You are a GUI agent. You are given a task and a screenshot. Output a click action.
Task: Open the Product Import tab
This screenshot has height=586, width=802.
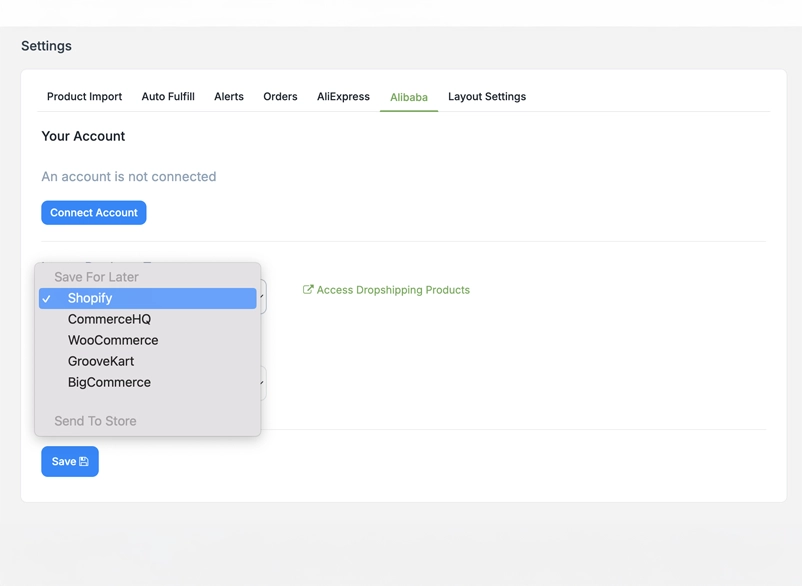(84, 97)
